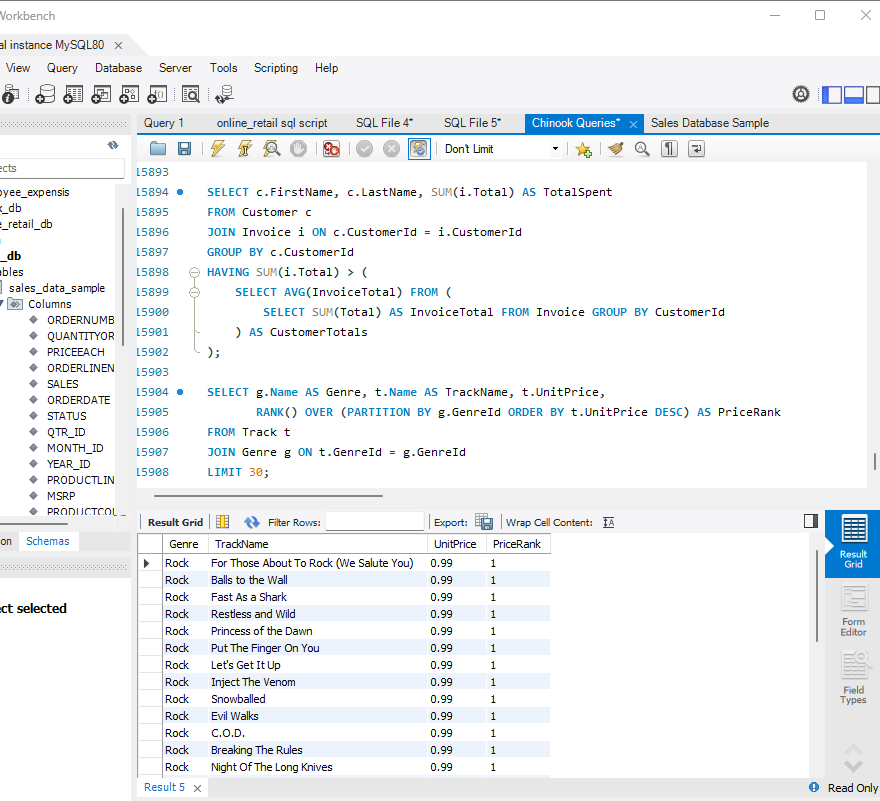Toggle the right secondary sidebar visibility
880x801 pixels.
point(873,95)
